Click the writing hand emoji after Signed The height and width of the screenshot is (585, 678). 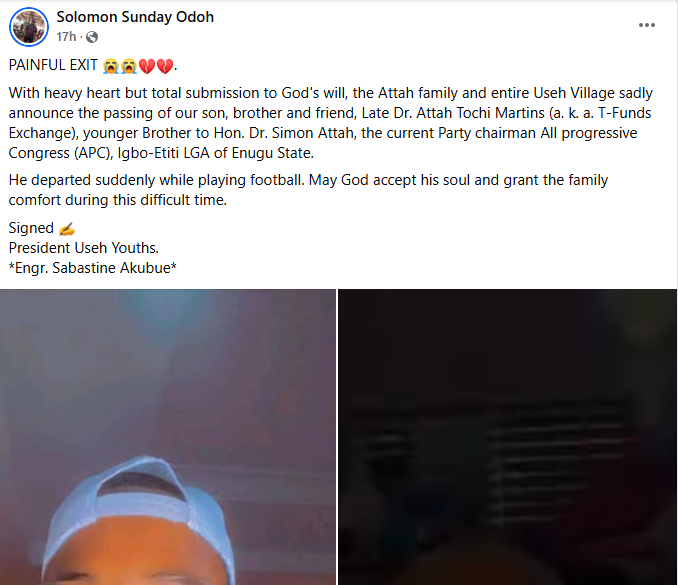[x=67, y=229]
